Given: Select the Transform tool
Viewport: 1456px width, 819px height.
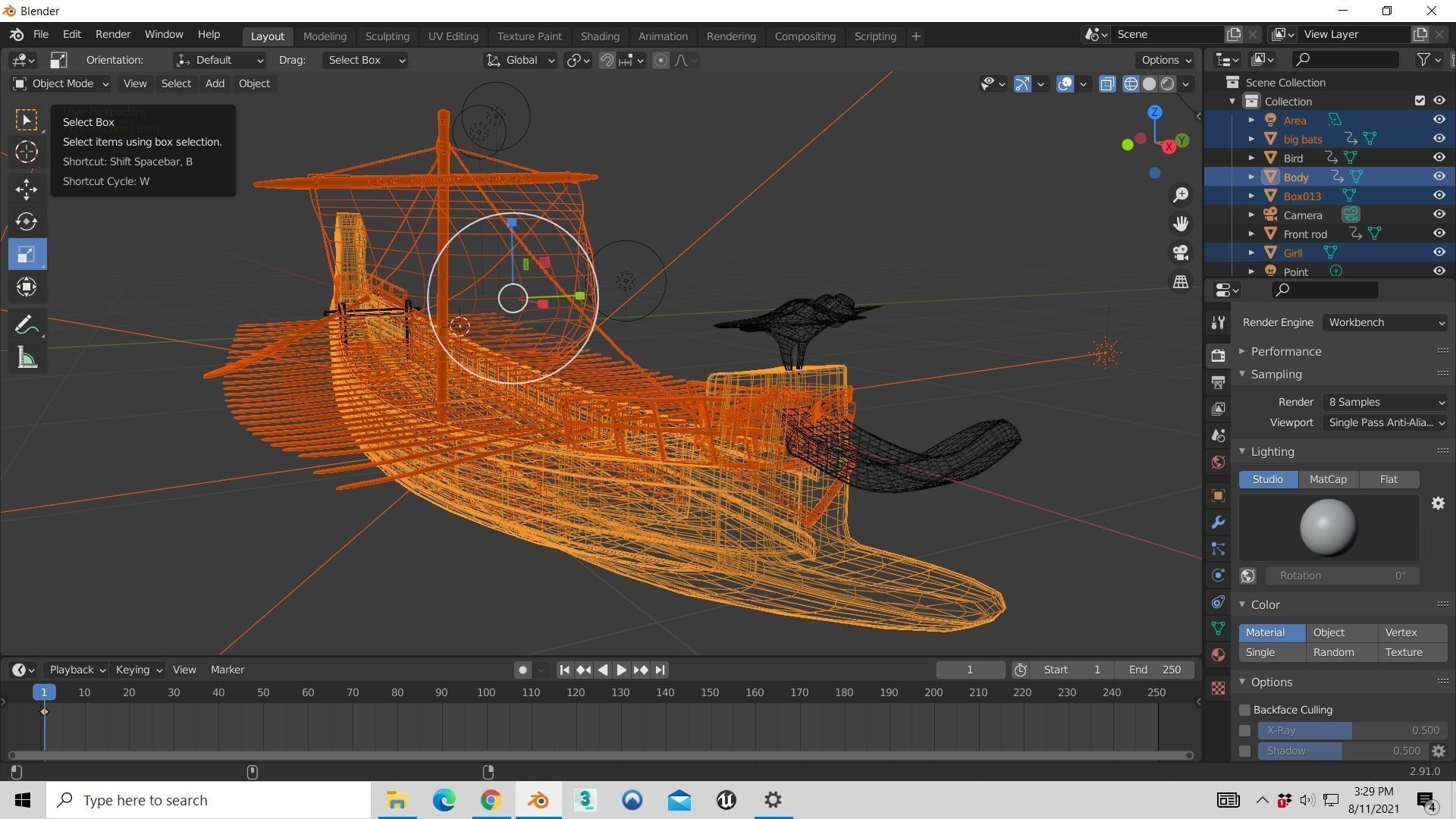Looking at the screenshot, I should coord(27,287).
